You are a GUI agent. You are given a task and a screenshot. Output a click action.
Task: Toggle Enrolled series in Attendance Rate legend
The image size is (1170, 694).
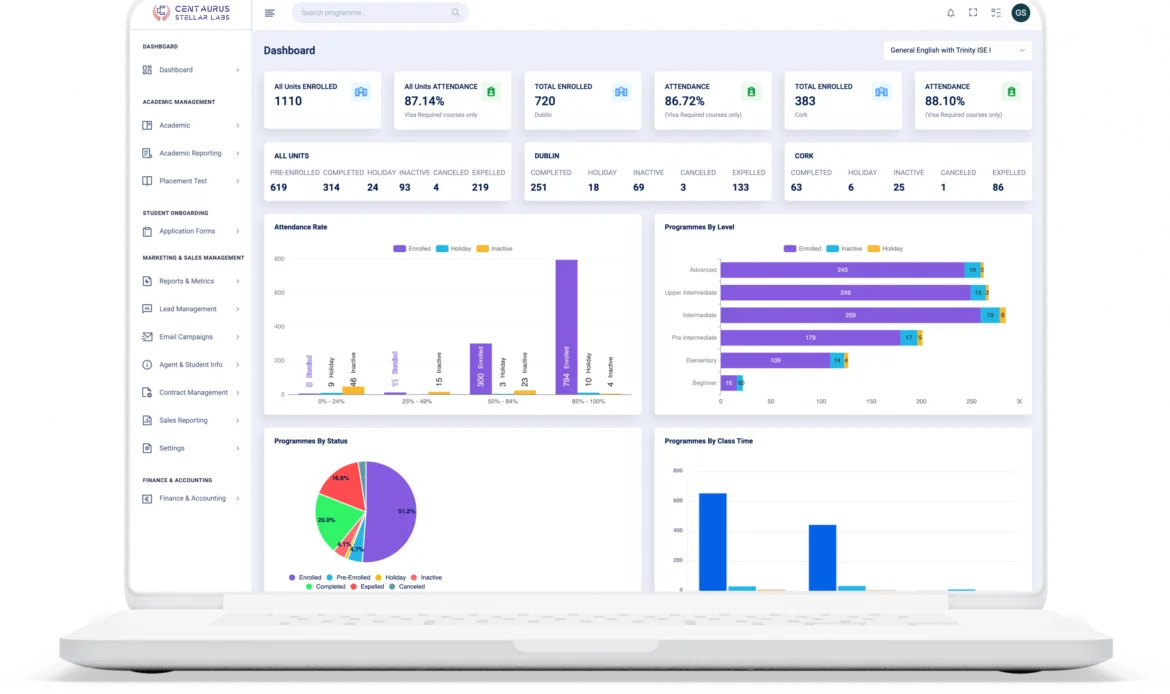point(416,248)
